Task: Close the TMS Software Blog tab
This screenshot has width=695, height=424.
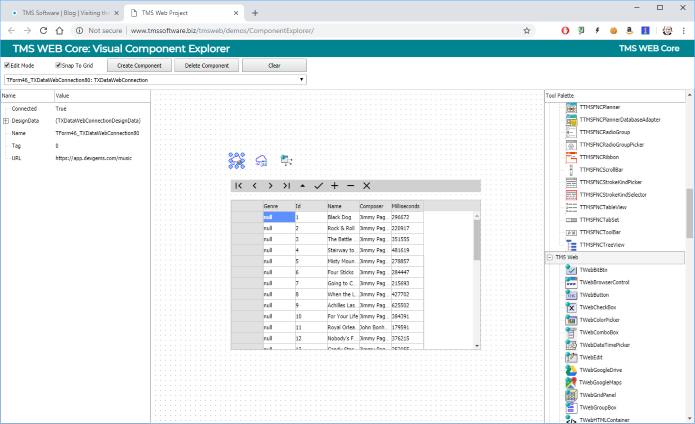Action: 117,13
